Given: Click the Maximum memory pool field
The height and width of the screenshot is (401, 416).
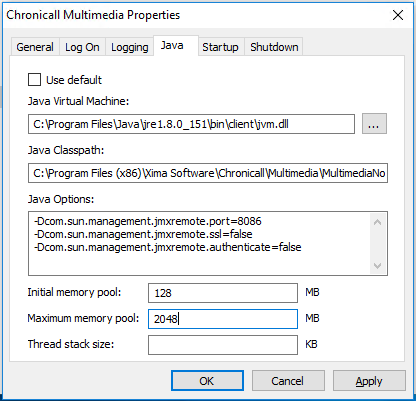Looking at the screenshot, I should point(223,319).
